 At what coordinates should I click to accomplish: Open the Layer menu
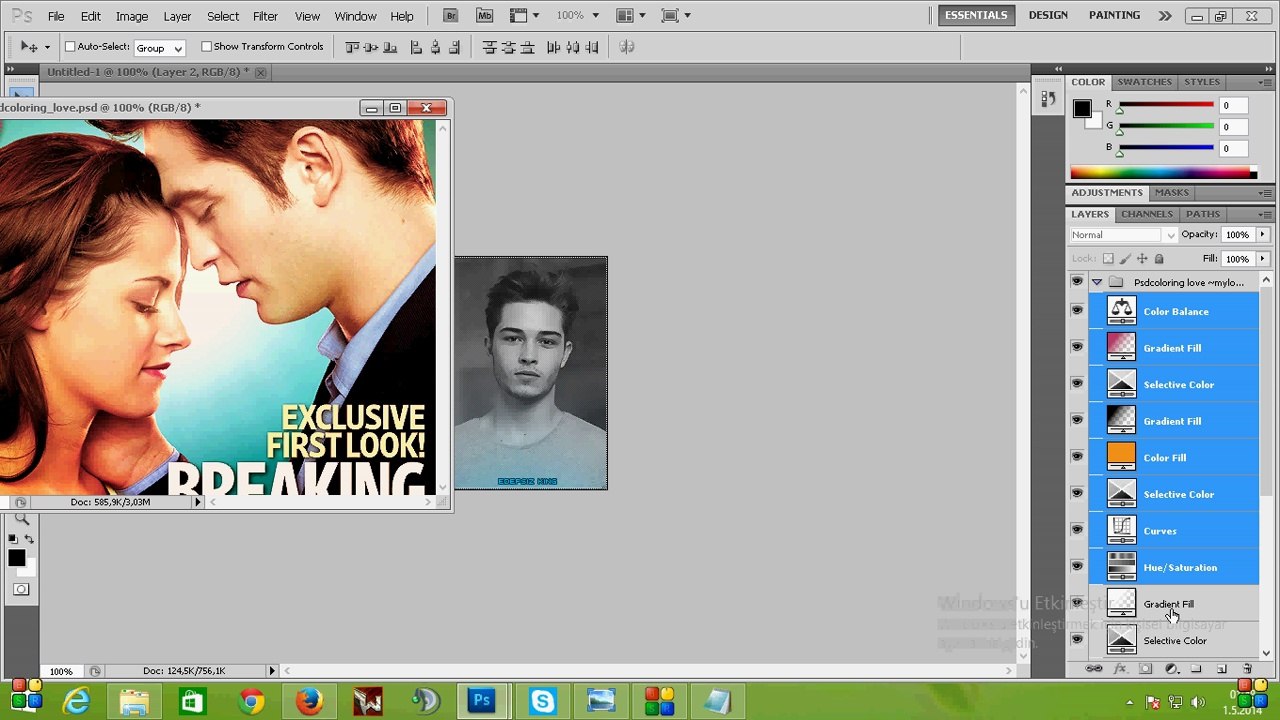[x=177, y=16]
